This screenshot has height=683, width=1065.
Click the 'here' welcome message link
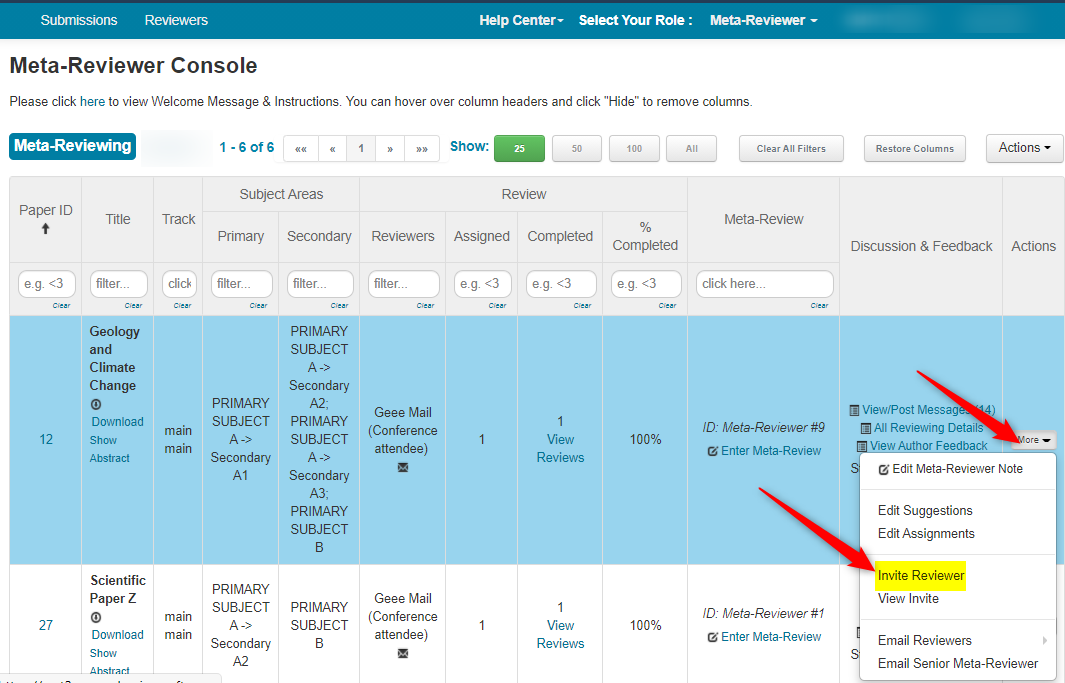(x=92, y=102)
